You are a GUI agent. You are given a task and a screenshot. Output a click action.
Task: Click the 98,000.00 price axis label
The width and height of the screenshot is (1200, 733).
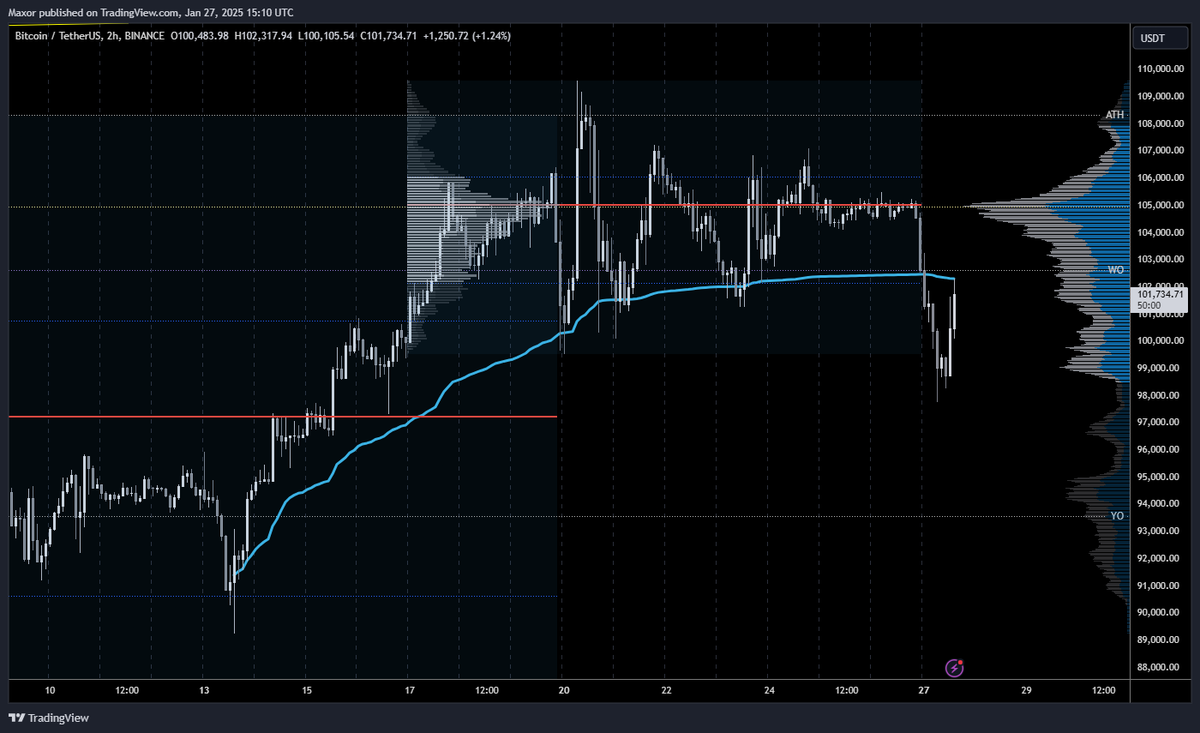pos(1160,396)
